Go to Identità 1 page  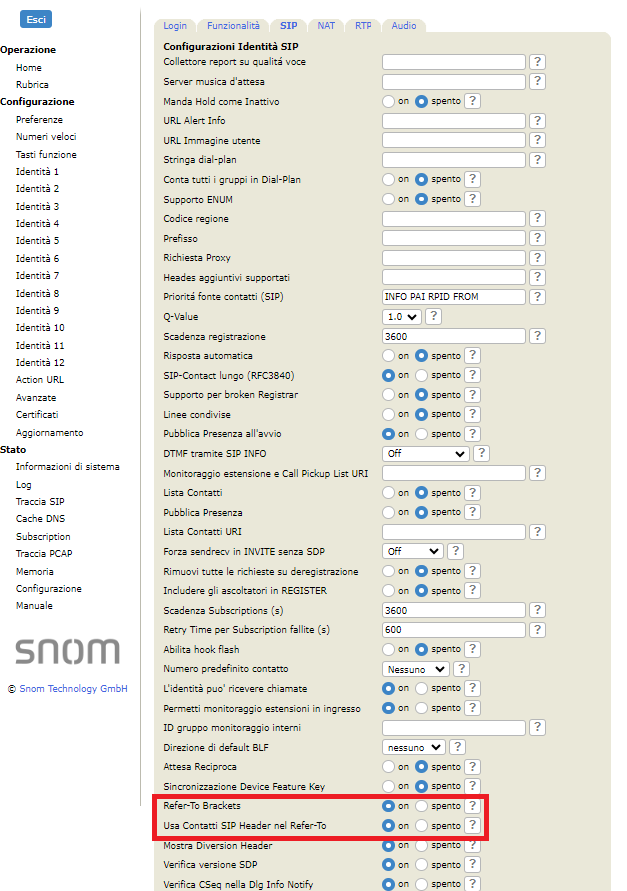[38, 172]
